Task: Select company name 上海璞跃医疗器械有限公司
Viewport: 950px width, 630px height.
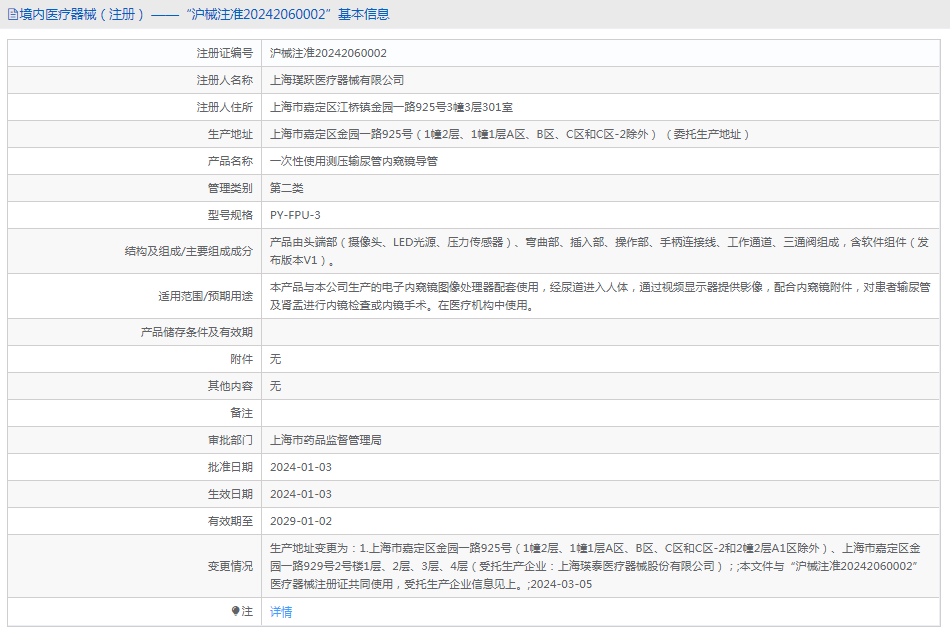Action: pyautogui.click(x=337, y=80)
